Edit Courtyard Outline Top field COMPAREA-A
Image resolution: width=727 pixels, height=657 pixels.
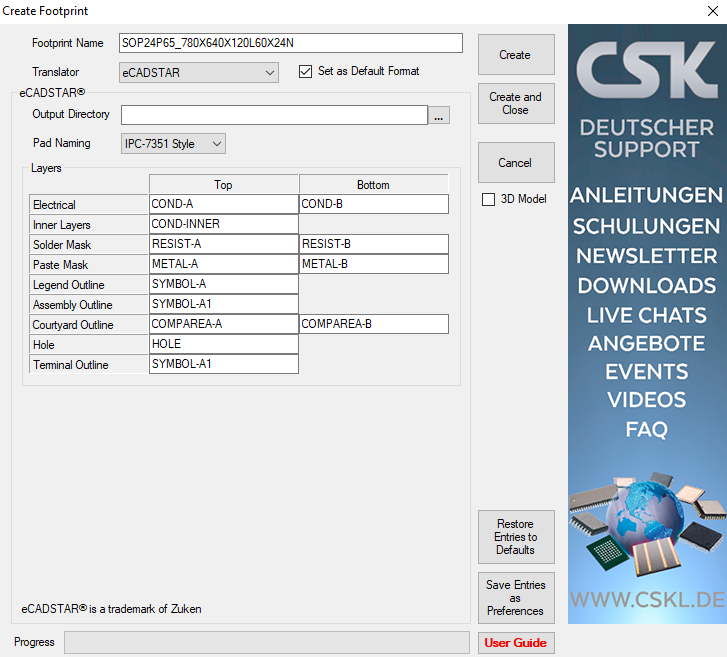[x=223, y=324]
